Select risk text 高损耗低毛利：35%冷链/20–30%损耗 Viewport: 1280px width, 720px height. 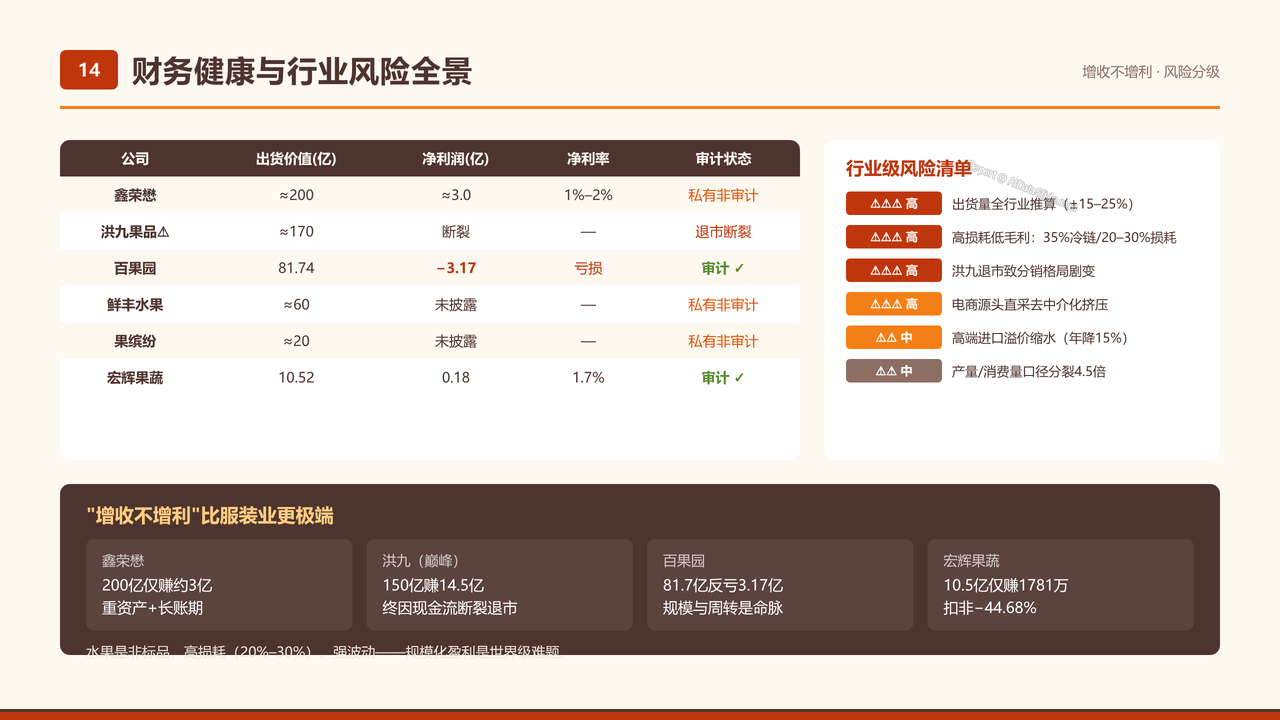tap(1064, 237)
